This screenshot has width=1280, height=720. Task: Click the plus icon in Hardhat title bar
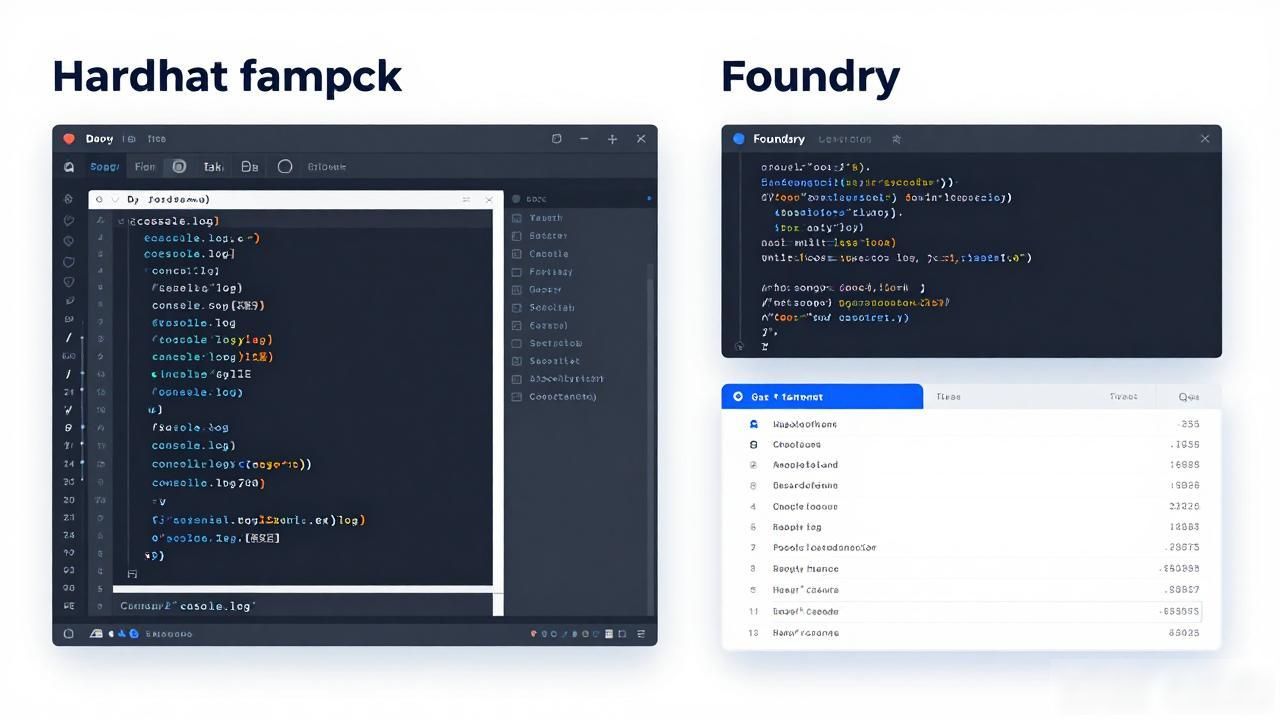[612, 139]
